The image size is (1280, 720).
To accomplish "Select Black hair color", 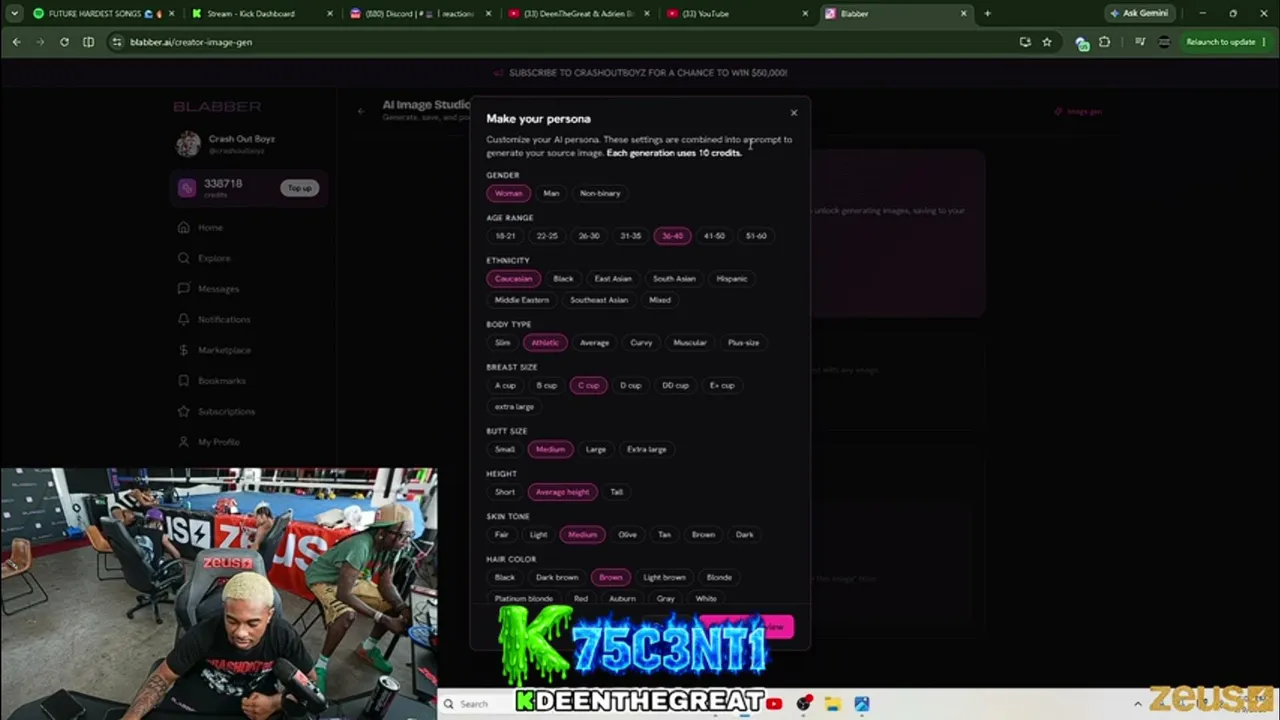I will (505, 578).
